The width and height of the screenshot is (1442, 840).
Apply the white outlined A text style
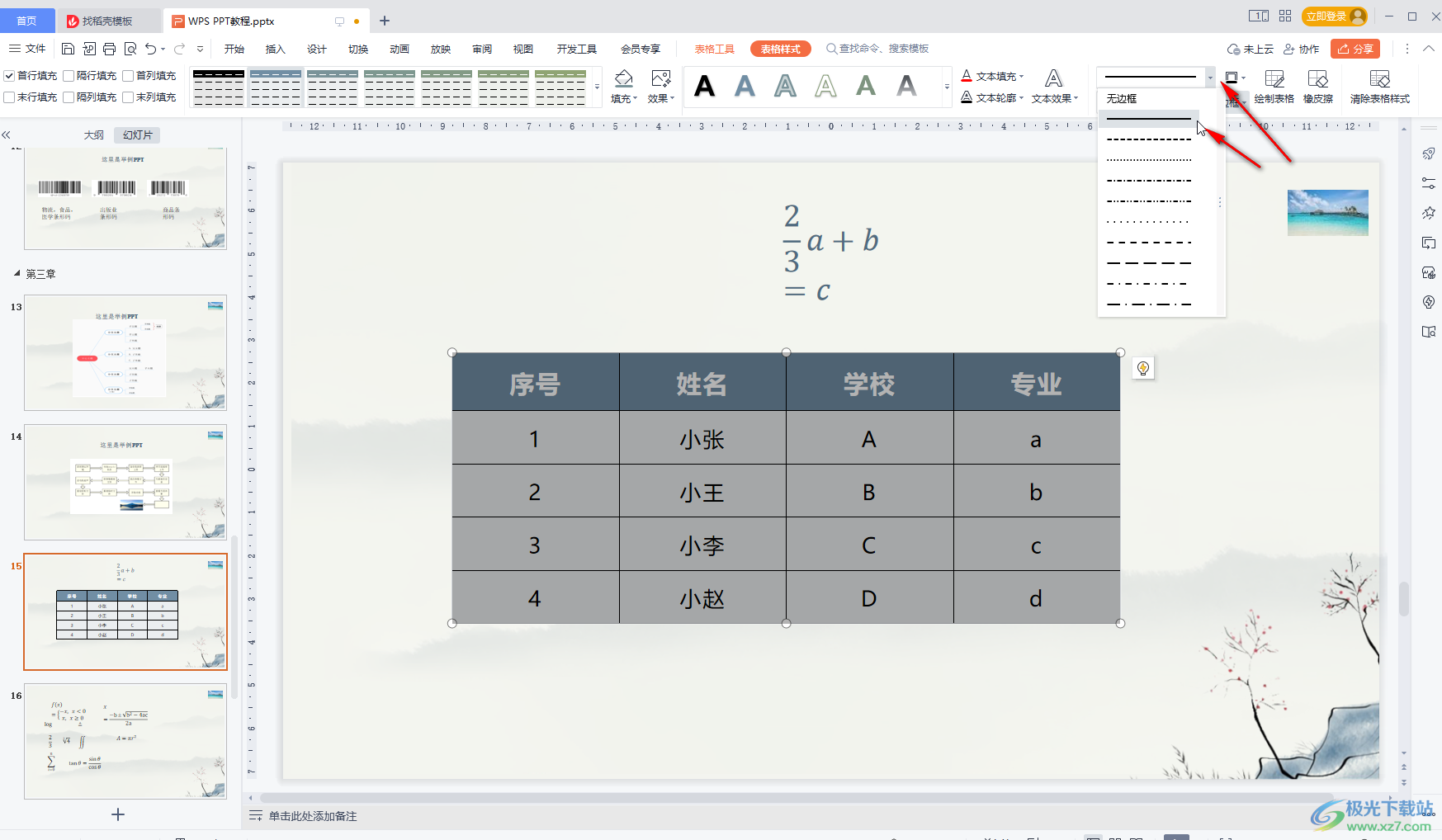(x=825, y=86)
